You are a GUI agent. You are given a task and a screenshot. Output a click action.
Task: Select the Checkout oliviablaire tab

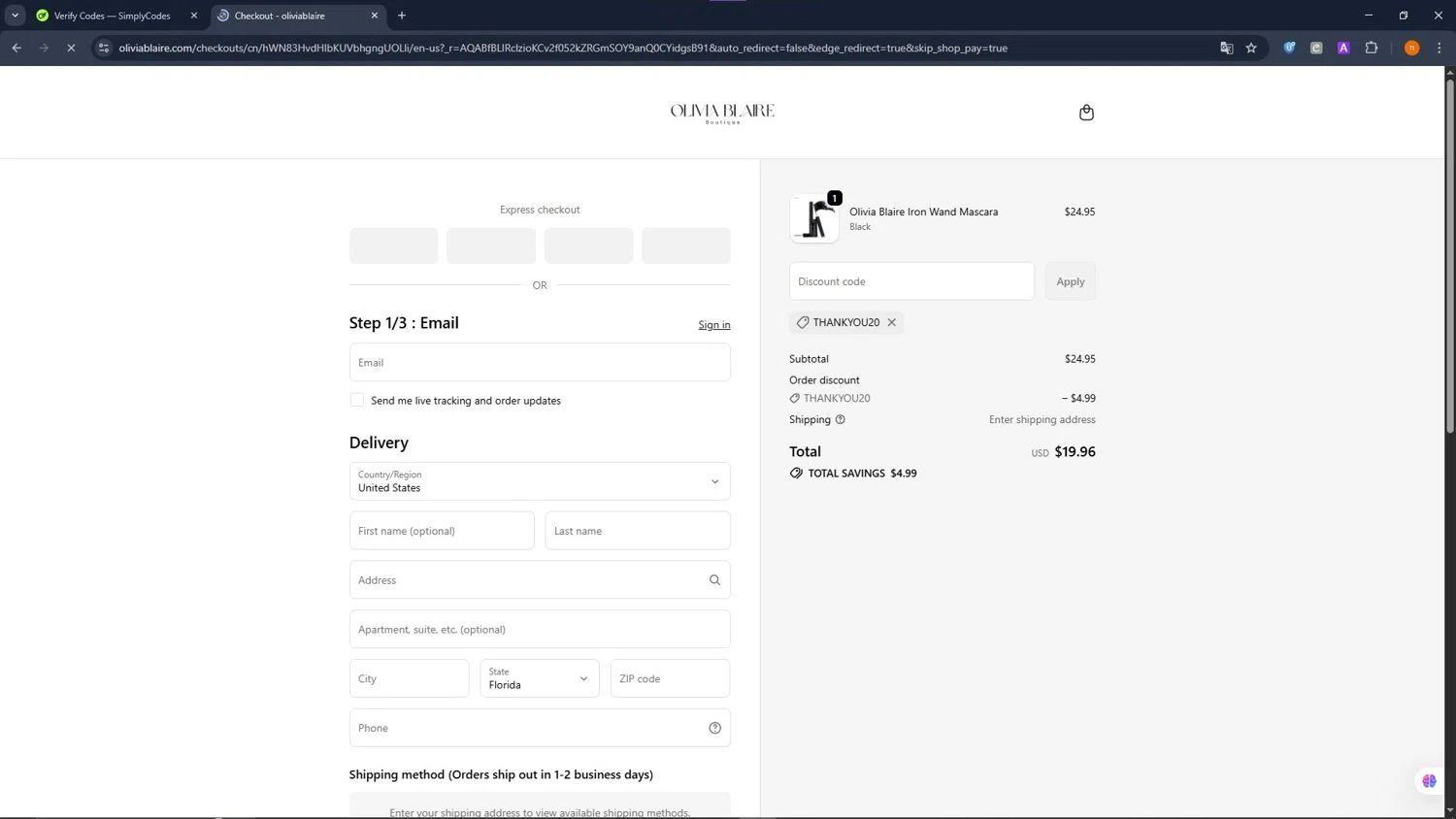[x=296, y=16]
